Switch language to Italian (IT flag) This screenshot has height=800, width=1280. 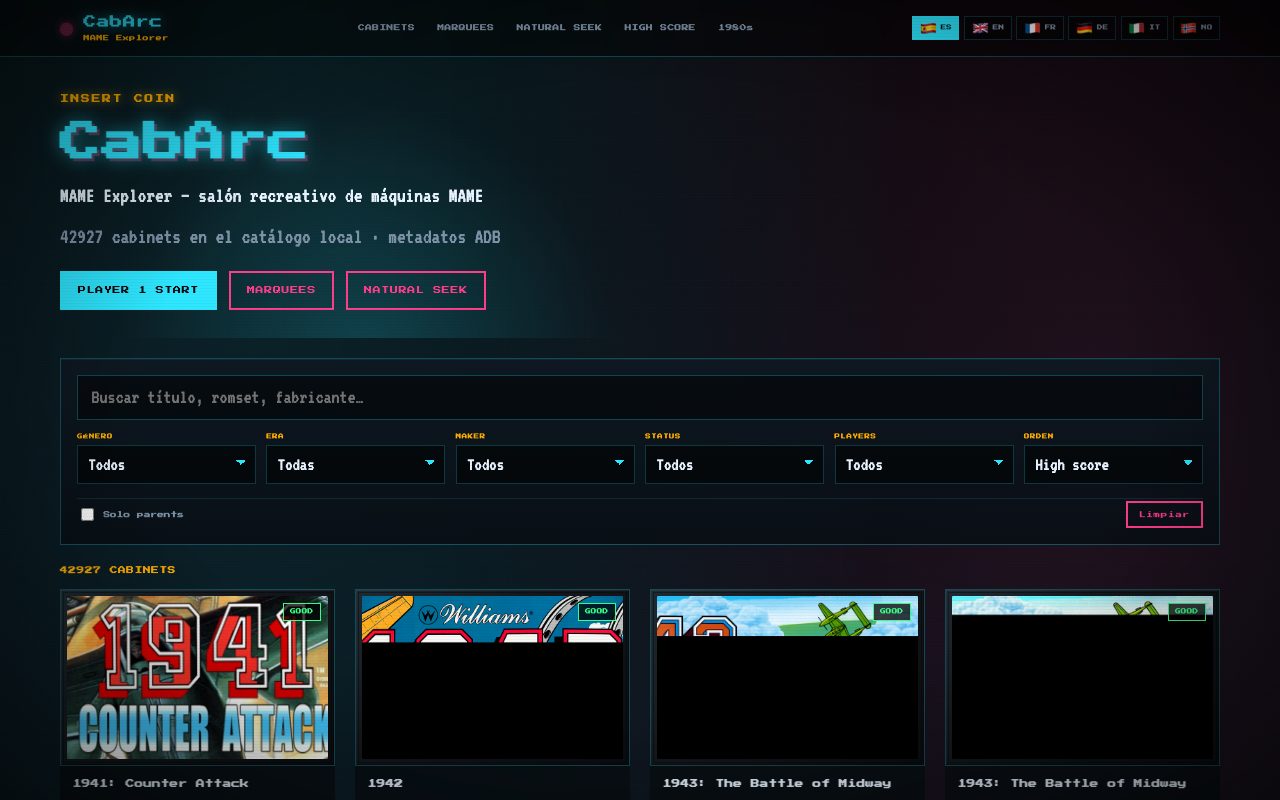[x=1144, y=28]
